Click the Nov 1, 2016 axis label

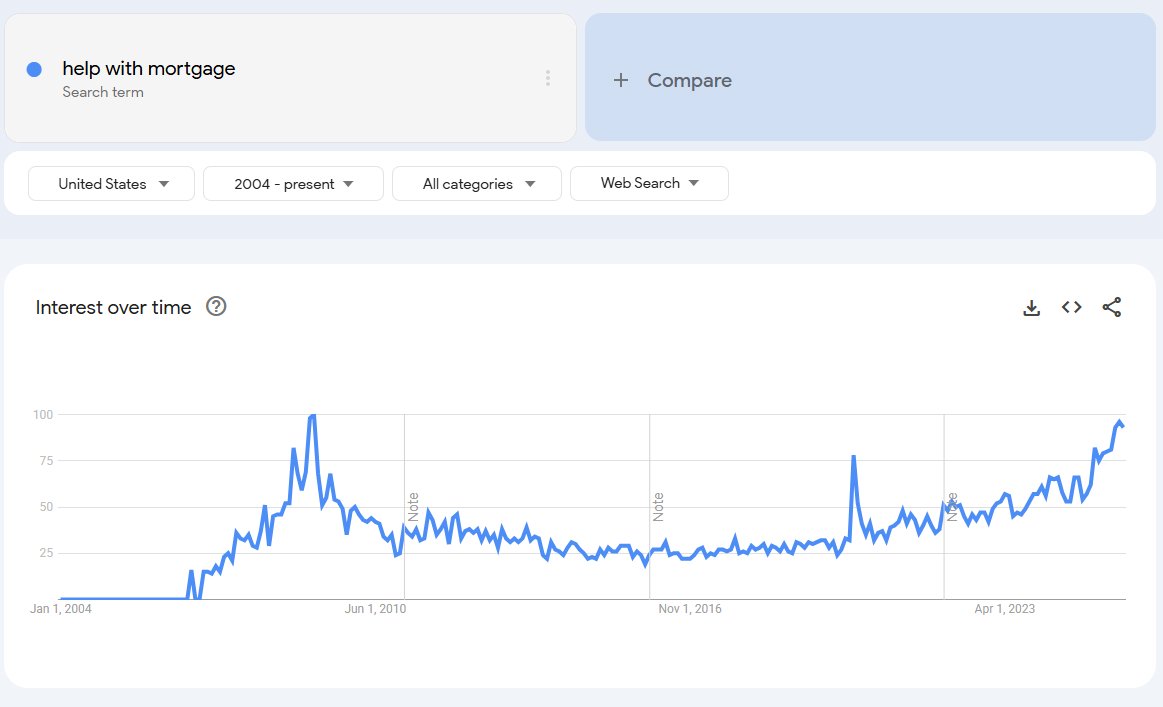point(690,609)
